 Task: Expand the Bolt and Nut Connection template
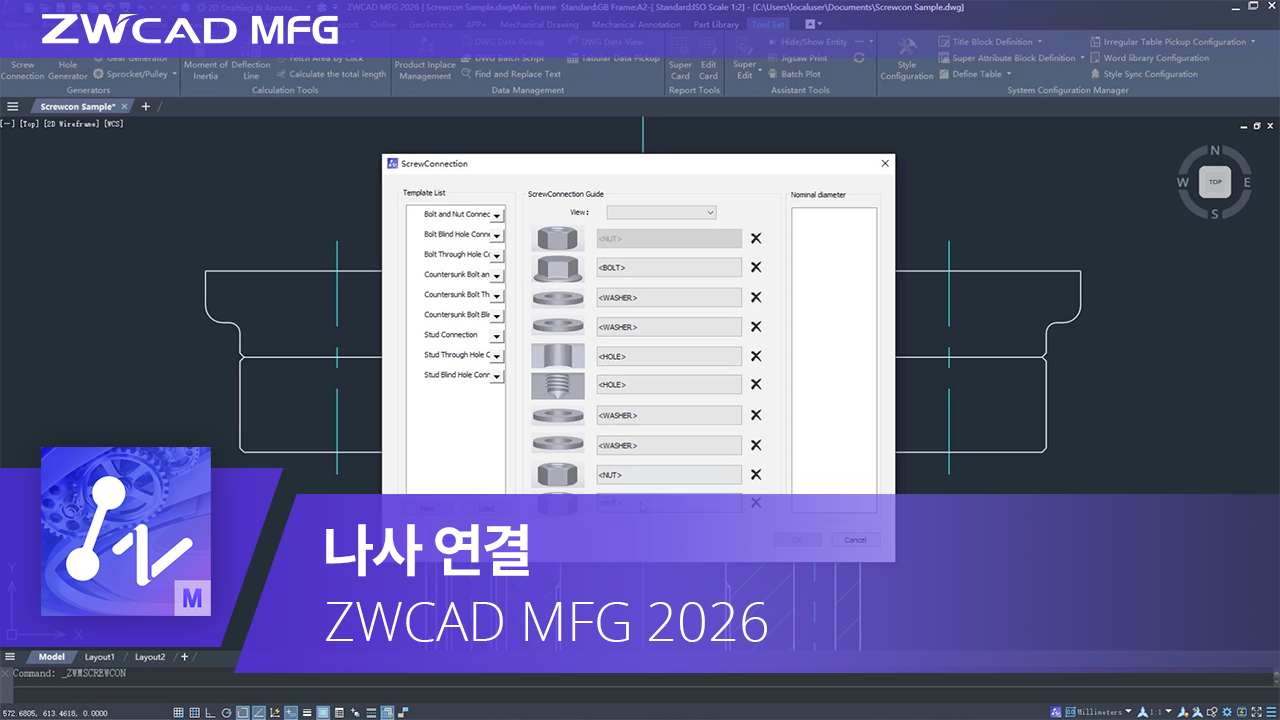click(x=497, y=215)
